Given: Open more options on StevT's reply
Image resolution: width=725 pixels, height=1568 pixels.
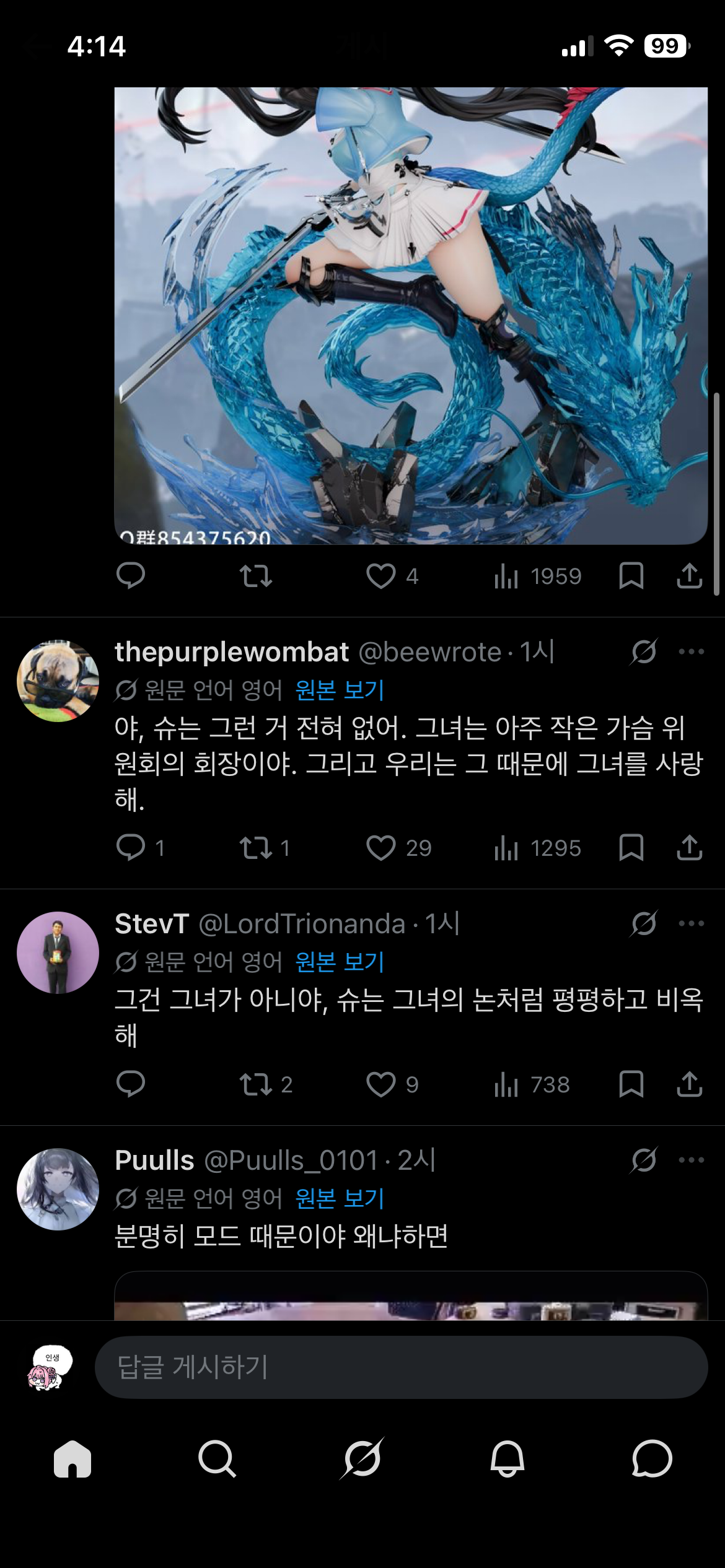Looking at the screenshot, I should [692, 923].
